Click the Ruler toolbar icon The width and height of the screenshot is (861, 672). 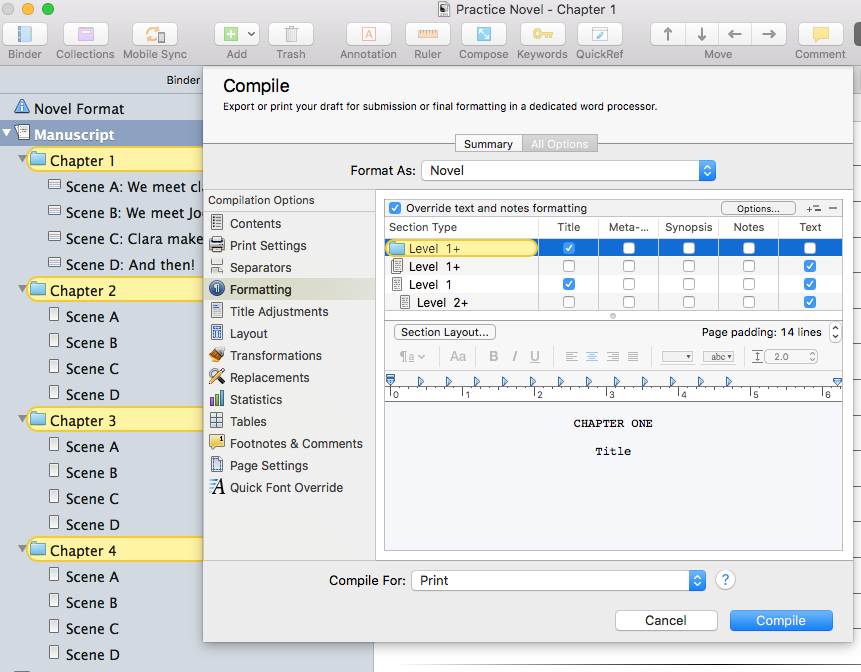click(x=427, y=34)
